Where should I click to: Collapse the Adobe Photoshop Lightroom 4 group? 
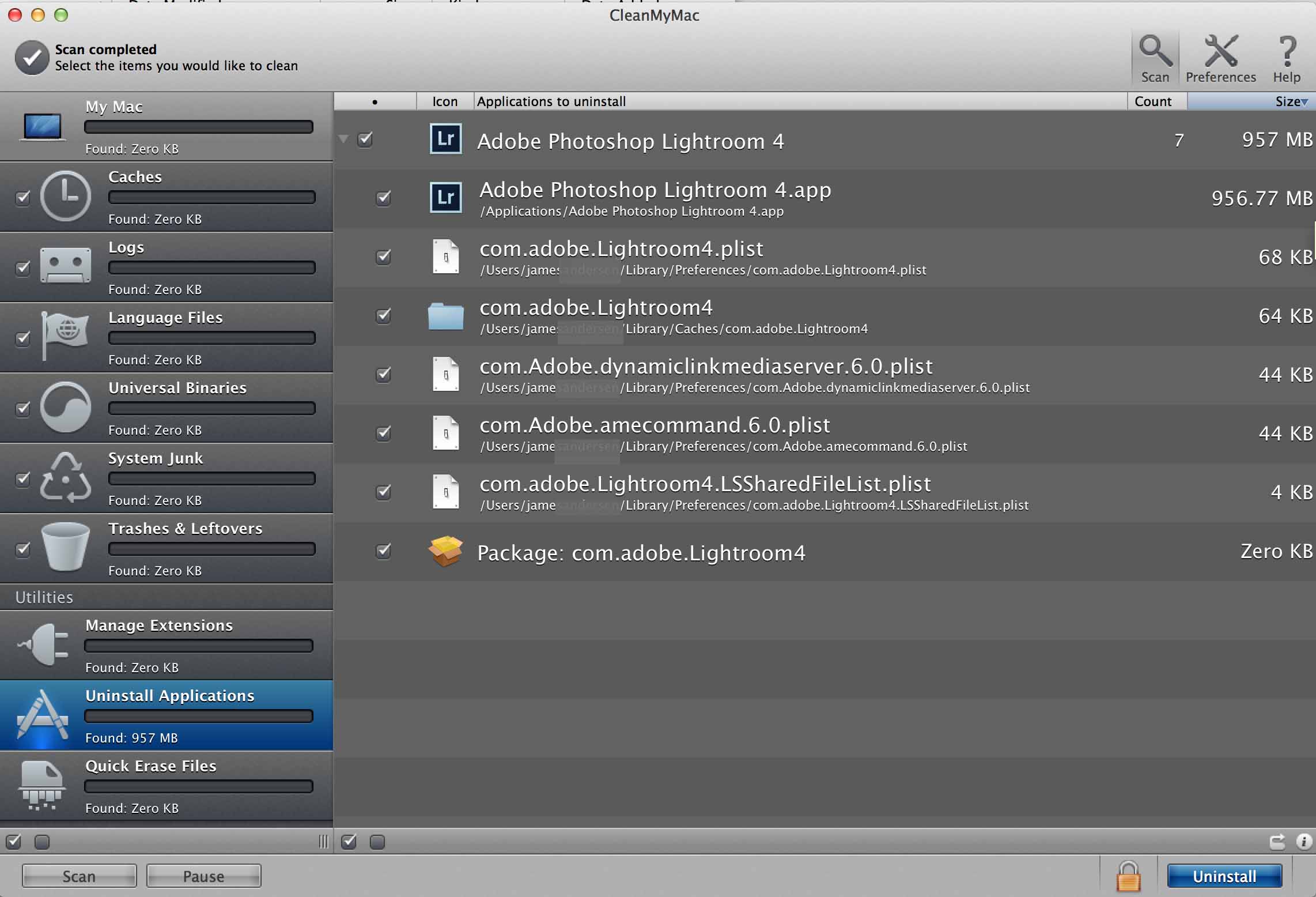coord(343,139)
